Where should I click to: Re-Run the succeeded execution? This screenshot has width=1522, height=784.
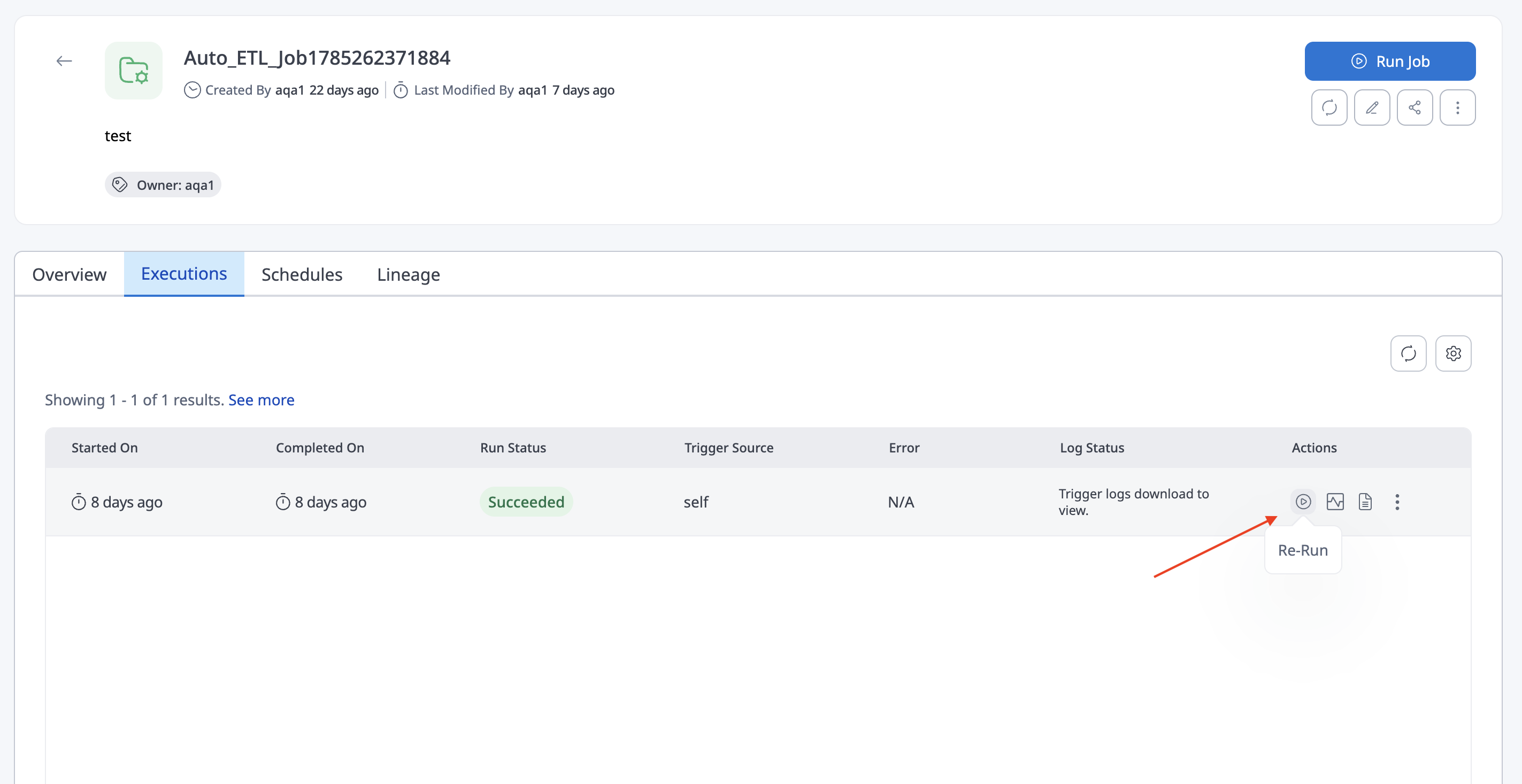click(x=1303, y=502)
